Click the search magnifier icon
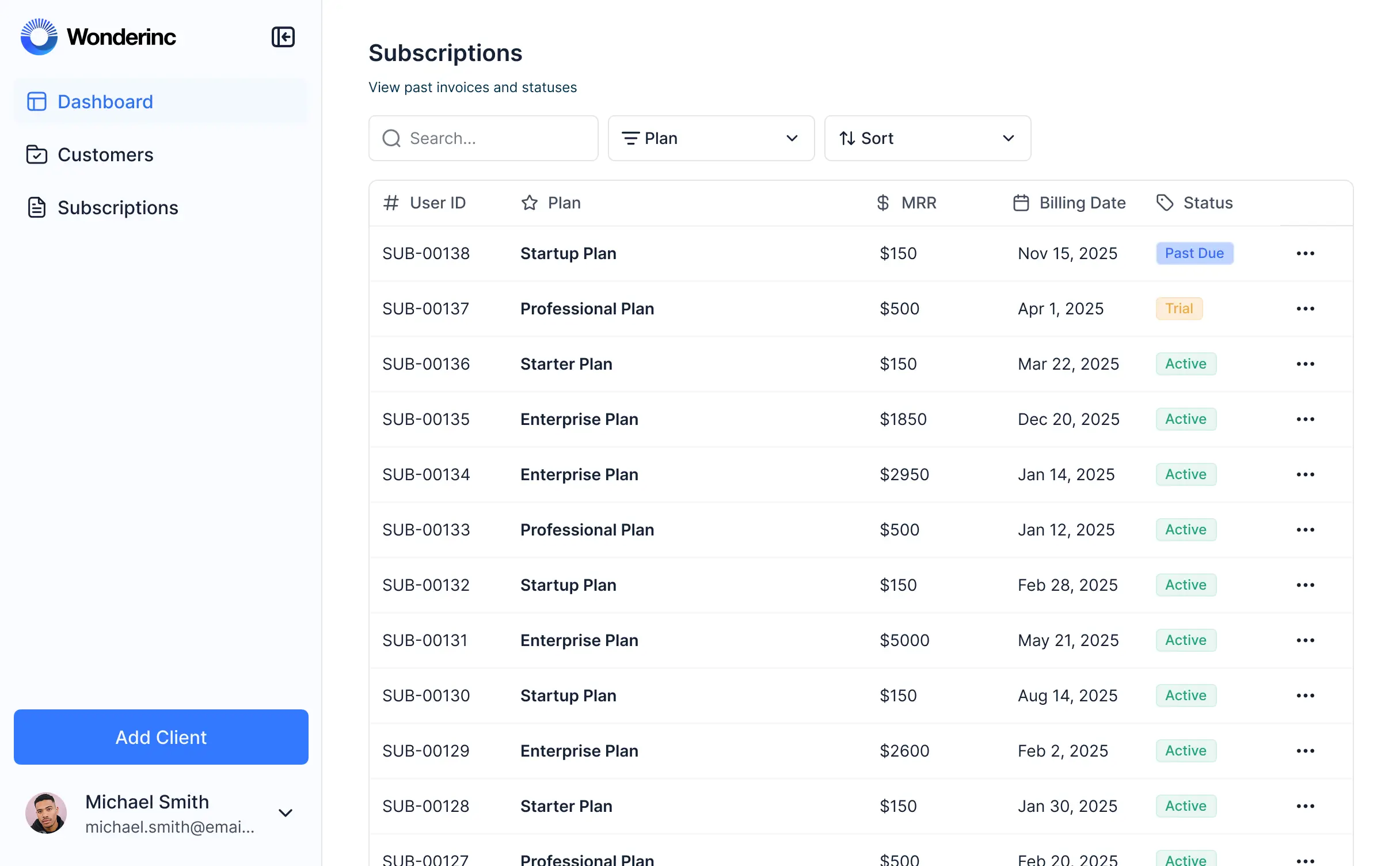The image size is (1400, 866). click(x=391, y=138)
